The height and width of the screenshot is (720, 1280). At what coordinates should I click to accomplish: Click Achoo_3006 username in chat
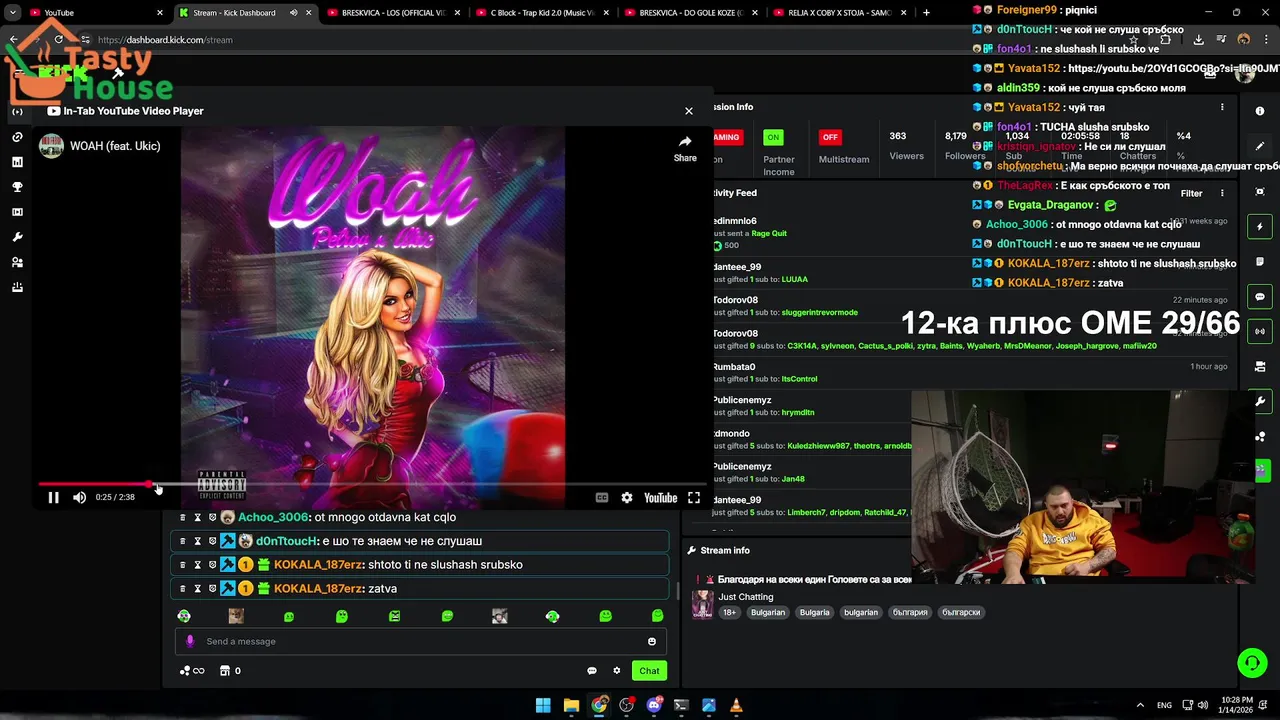pos(273,517)
